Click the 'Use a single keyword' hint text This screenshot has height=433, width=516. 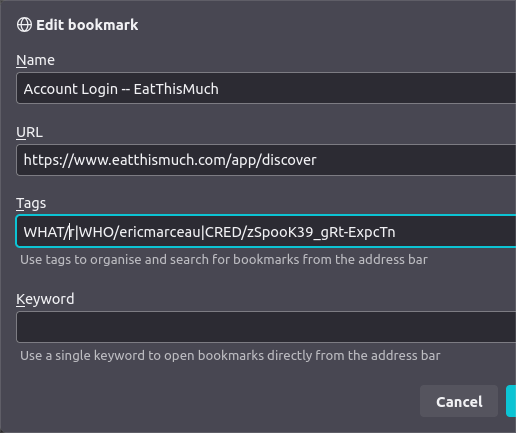(x=230, y=356)
